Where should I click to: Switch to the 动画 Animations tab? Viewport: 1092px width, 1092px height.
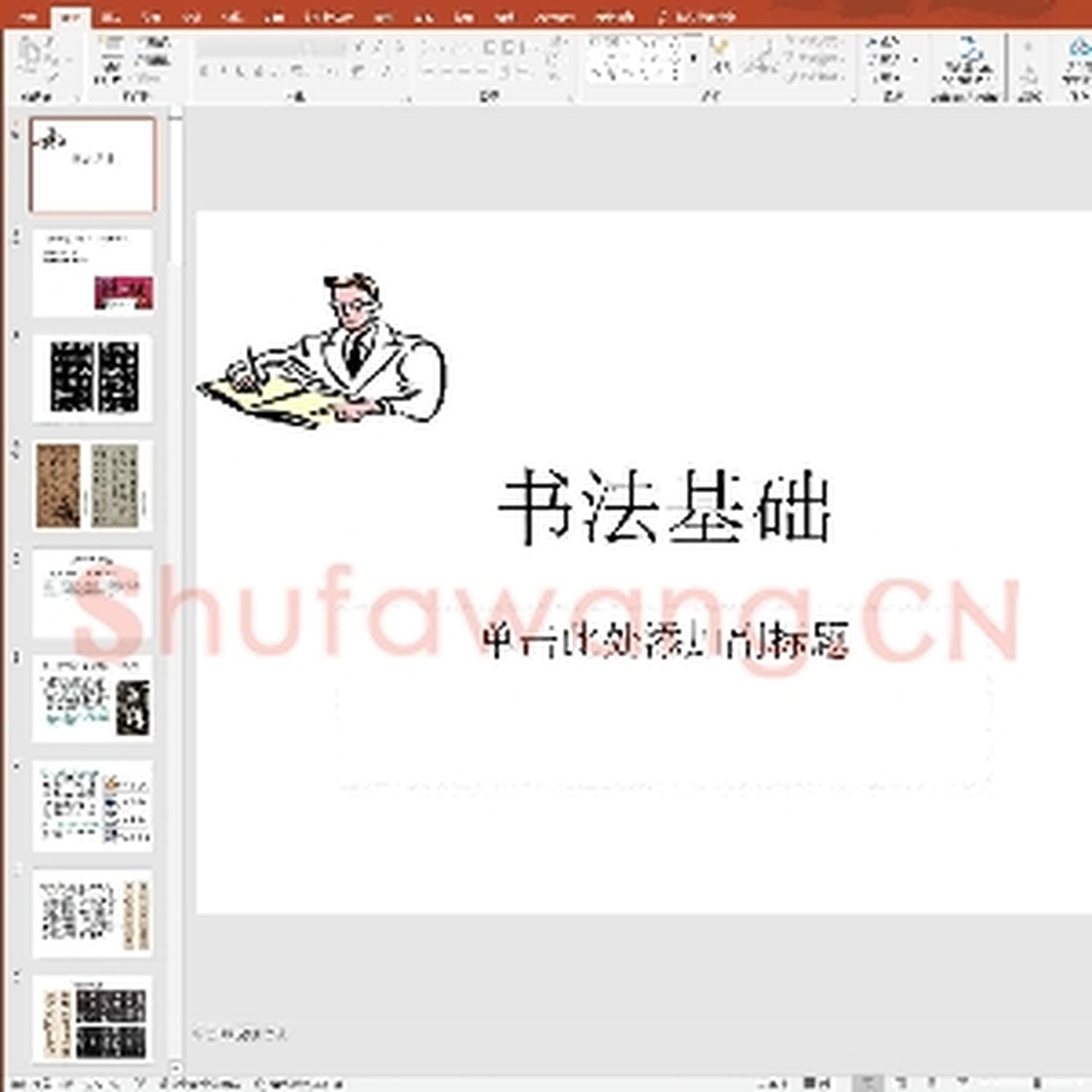point(233,16)
